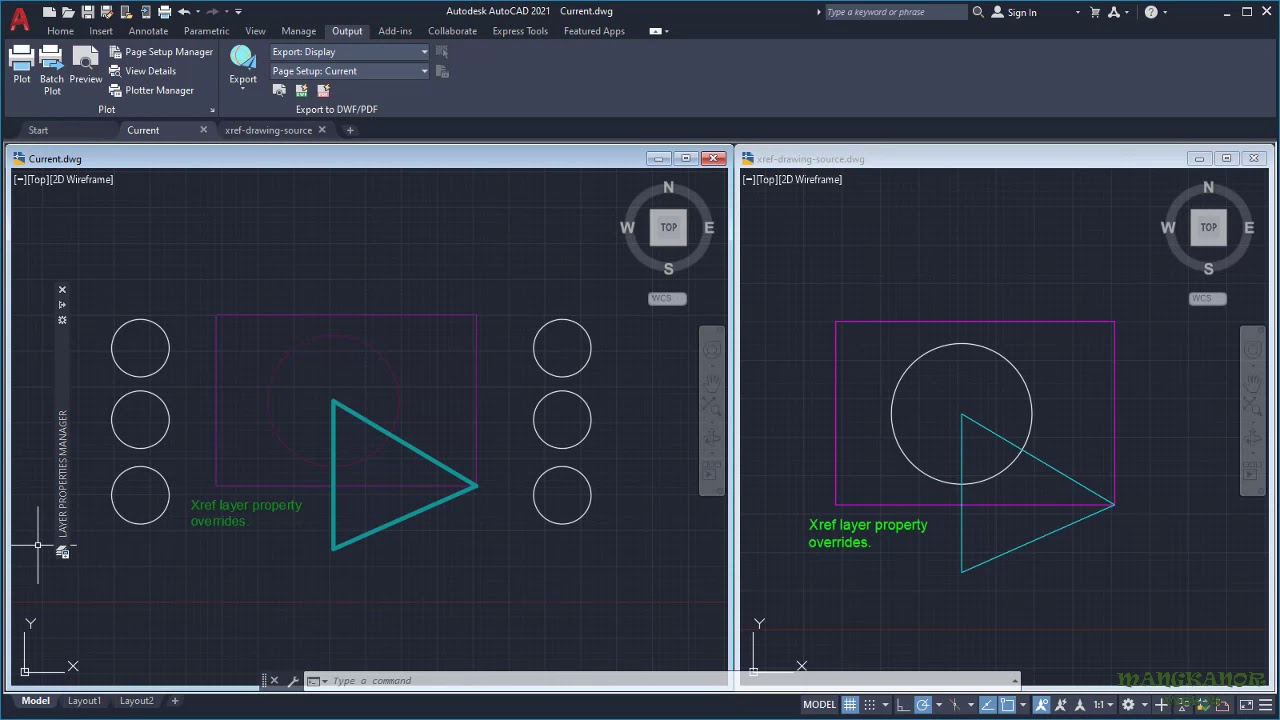Close the Layer Properties Manager palette
The height and width of the screenshot is (720, 1280).
pos(62,290)
